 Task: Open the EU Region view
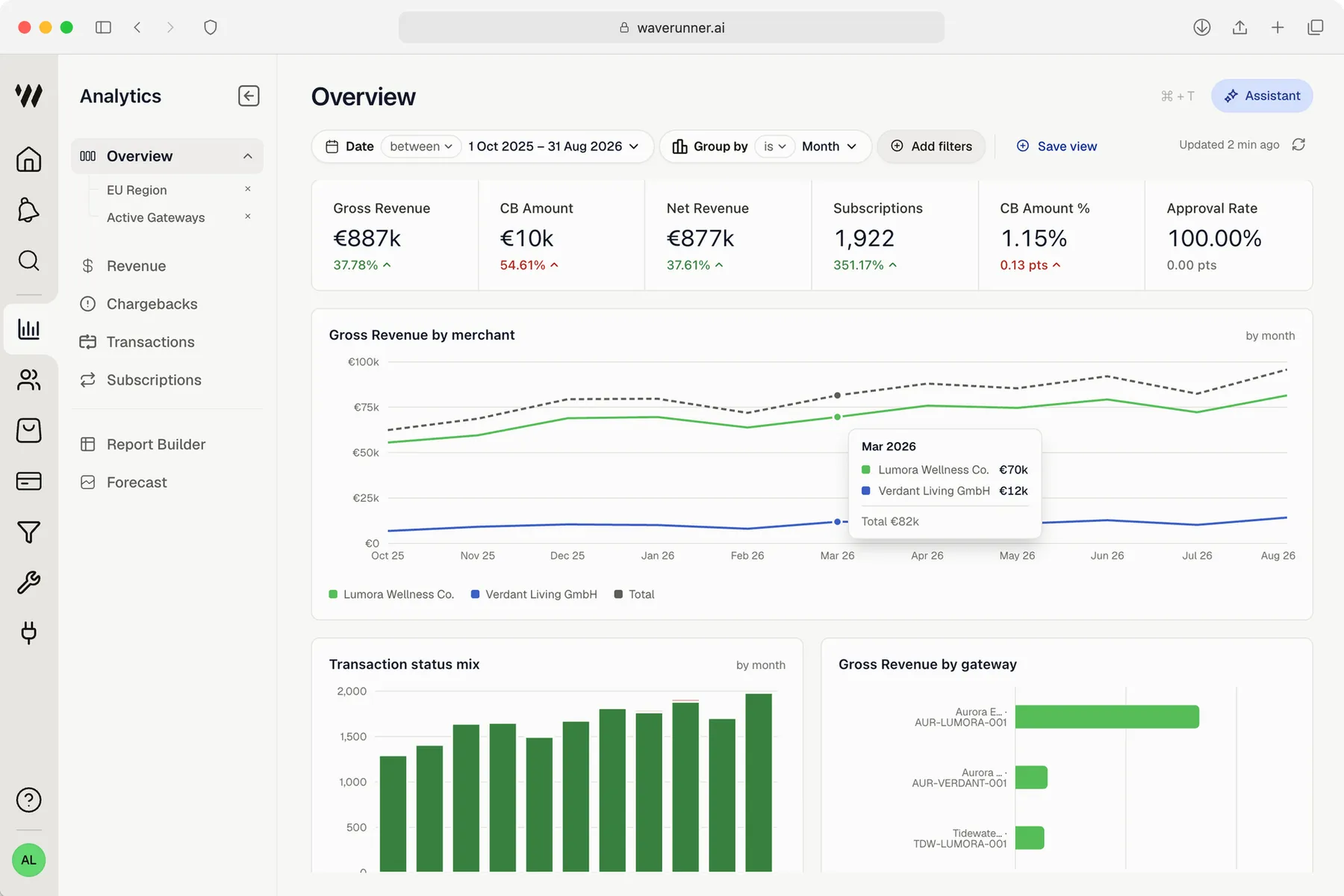point(137,190)
